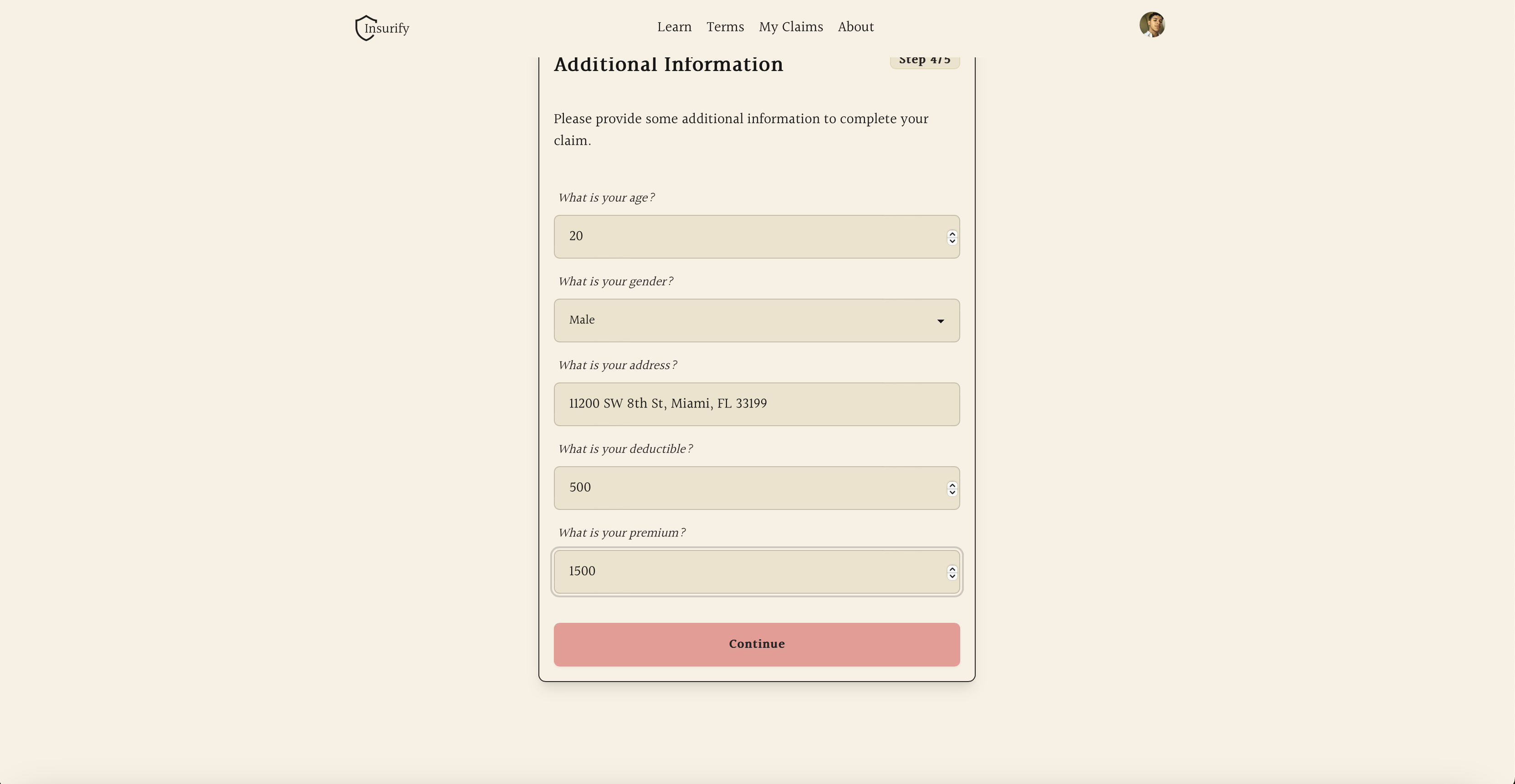
Task: Open the About page link
Action: 855,27
